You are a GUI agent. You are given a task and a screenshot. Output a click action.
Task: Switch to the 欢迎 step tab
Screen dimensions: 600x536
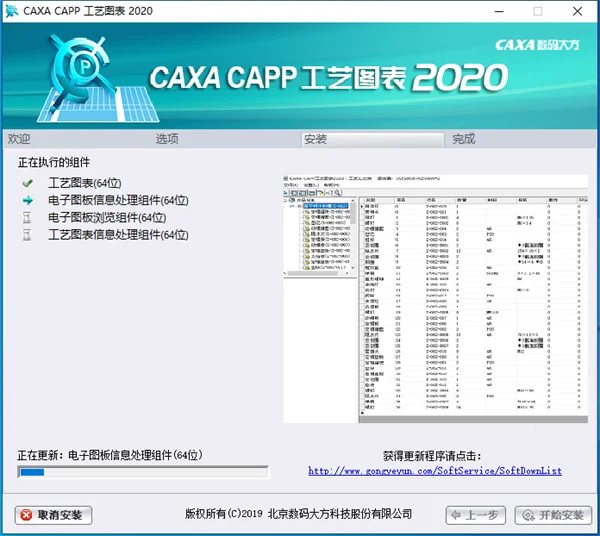point(19,139)
